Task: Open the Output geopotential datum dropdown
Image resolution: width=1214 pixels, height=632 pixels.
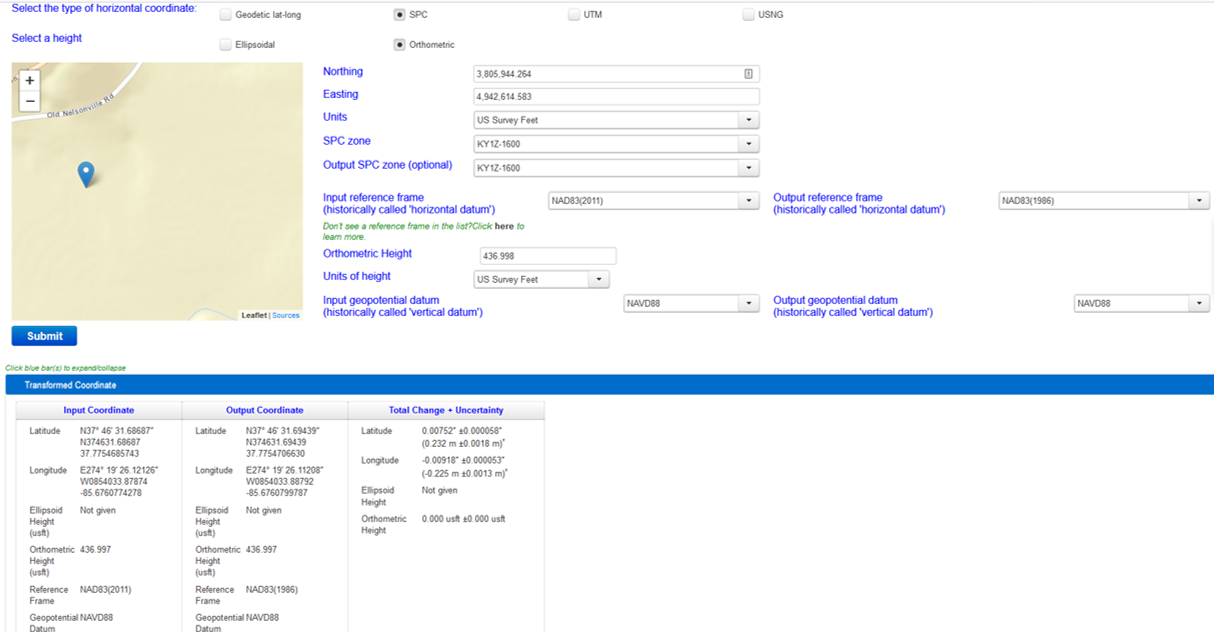Action: click(x=1198, y=303)
